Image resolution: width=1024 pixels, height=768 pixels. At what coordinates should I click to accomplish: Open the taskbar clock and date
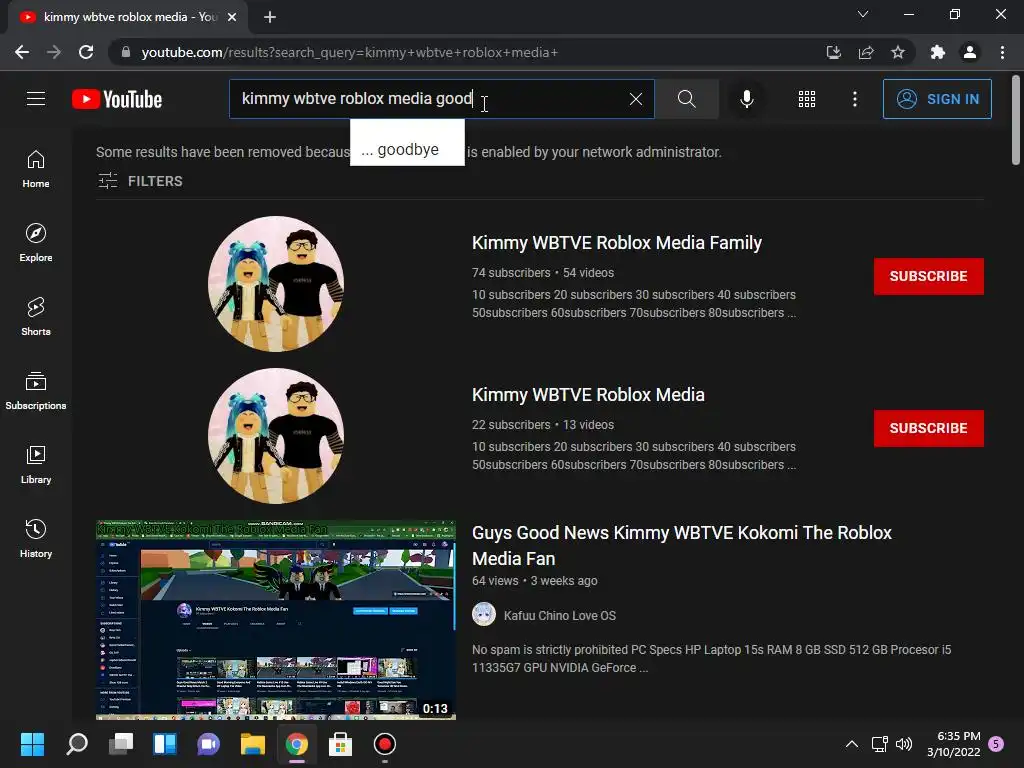tap(953, 744)
